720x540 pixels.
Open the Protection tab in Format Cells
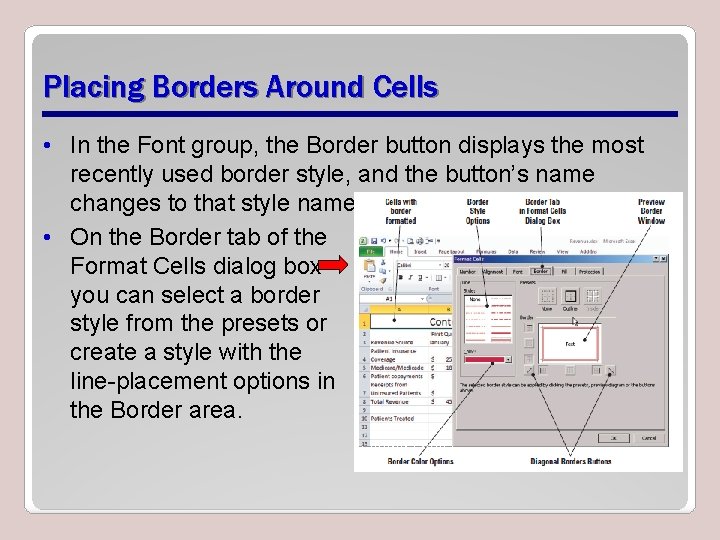coord(589,272)
